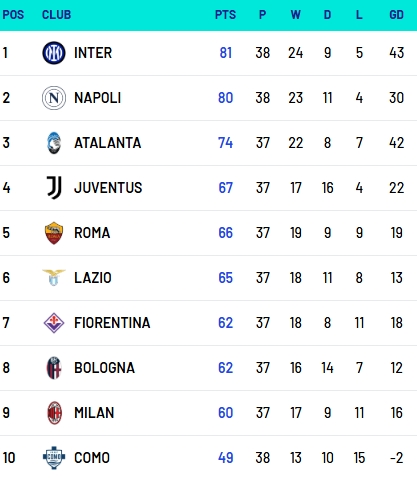Screen dimensions: 417x480
Task: Open the JUVENTUS team name link
Action: [x=108, y=188]
